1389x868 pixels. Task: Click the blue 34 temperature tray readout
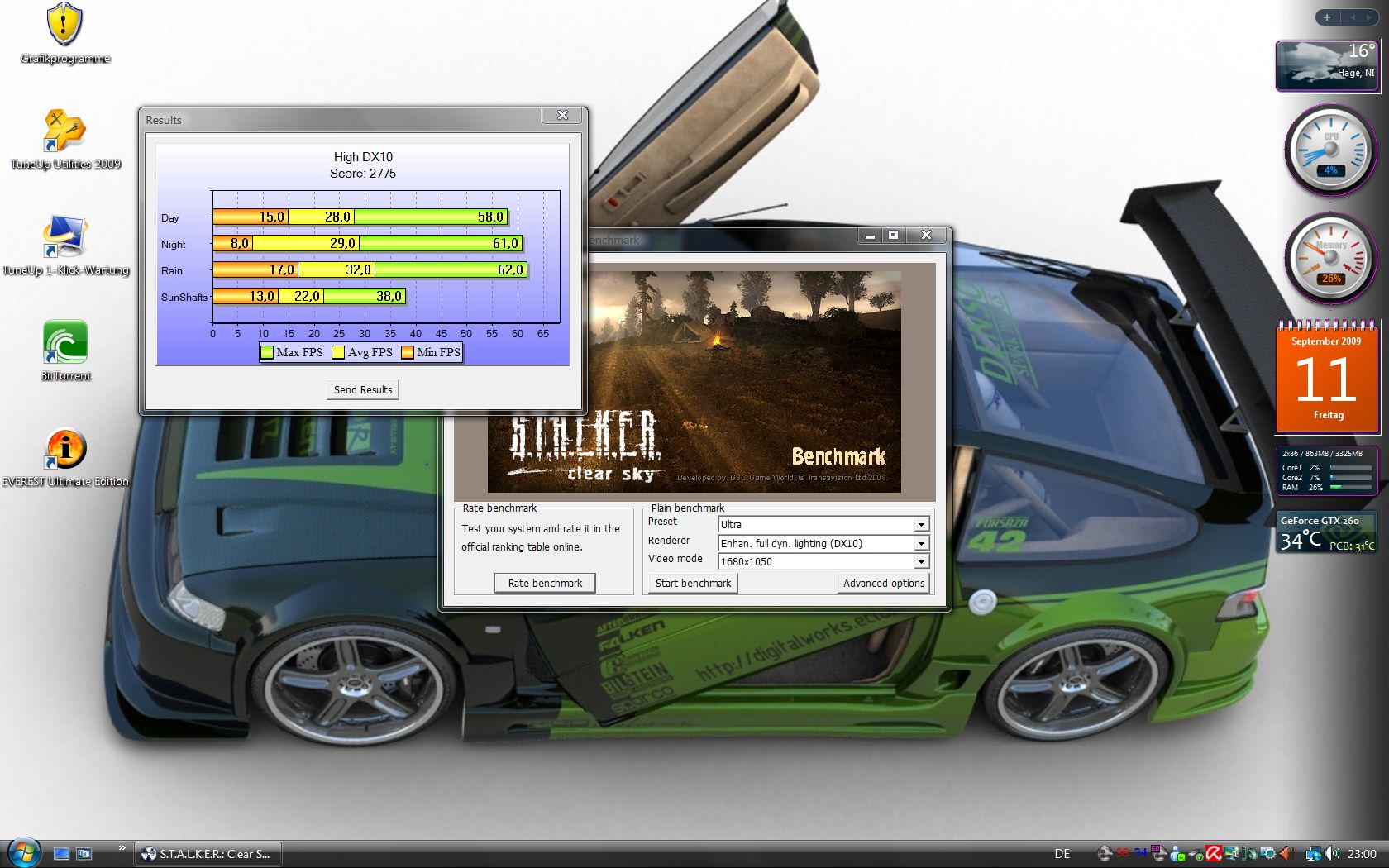pyautogui.click(x=1141, y=853)
